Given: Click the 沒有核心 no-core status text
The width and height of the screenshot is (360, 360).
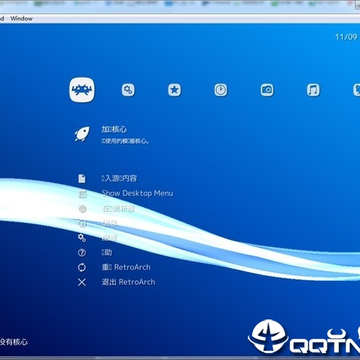Looking at the screenshot, I should pos(14,342).
